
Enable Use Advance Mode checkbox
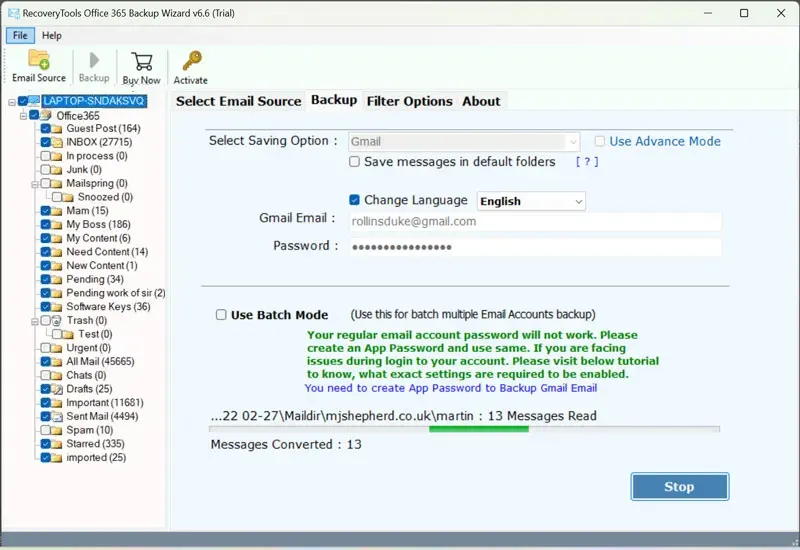click(600, 141)
